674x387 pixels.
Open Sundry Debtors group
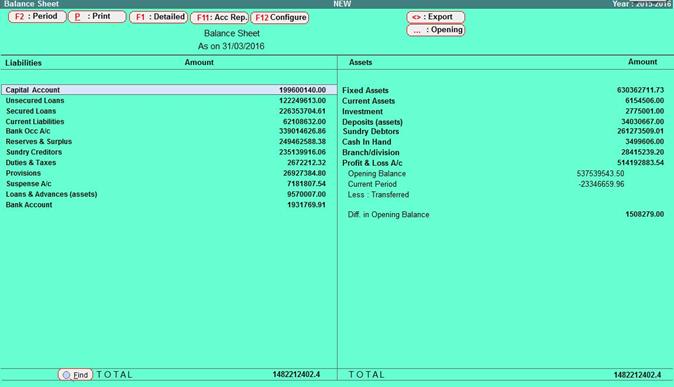(x=505, y=132)
